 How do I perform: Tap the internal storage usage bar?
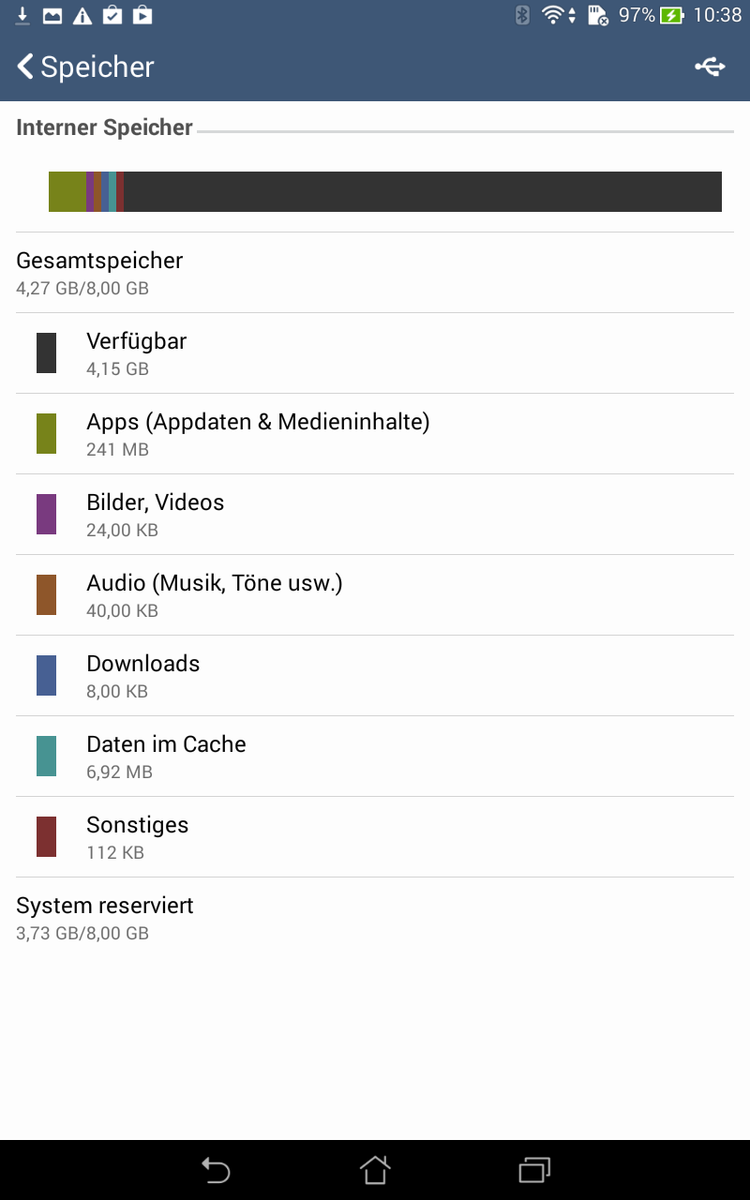tap(385, 191)
